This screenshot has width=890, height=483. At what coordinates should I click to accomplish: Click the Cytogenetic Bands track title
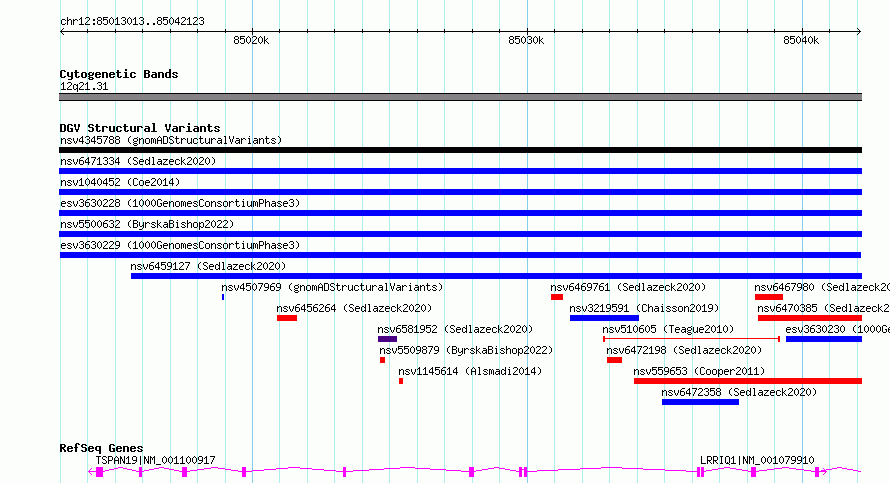click(x=119, y=74)
